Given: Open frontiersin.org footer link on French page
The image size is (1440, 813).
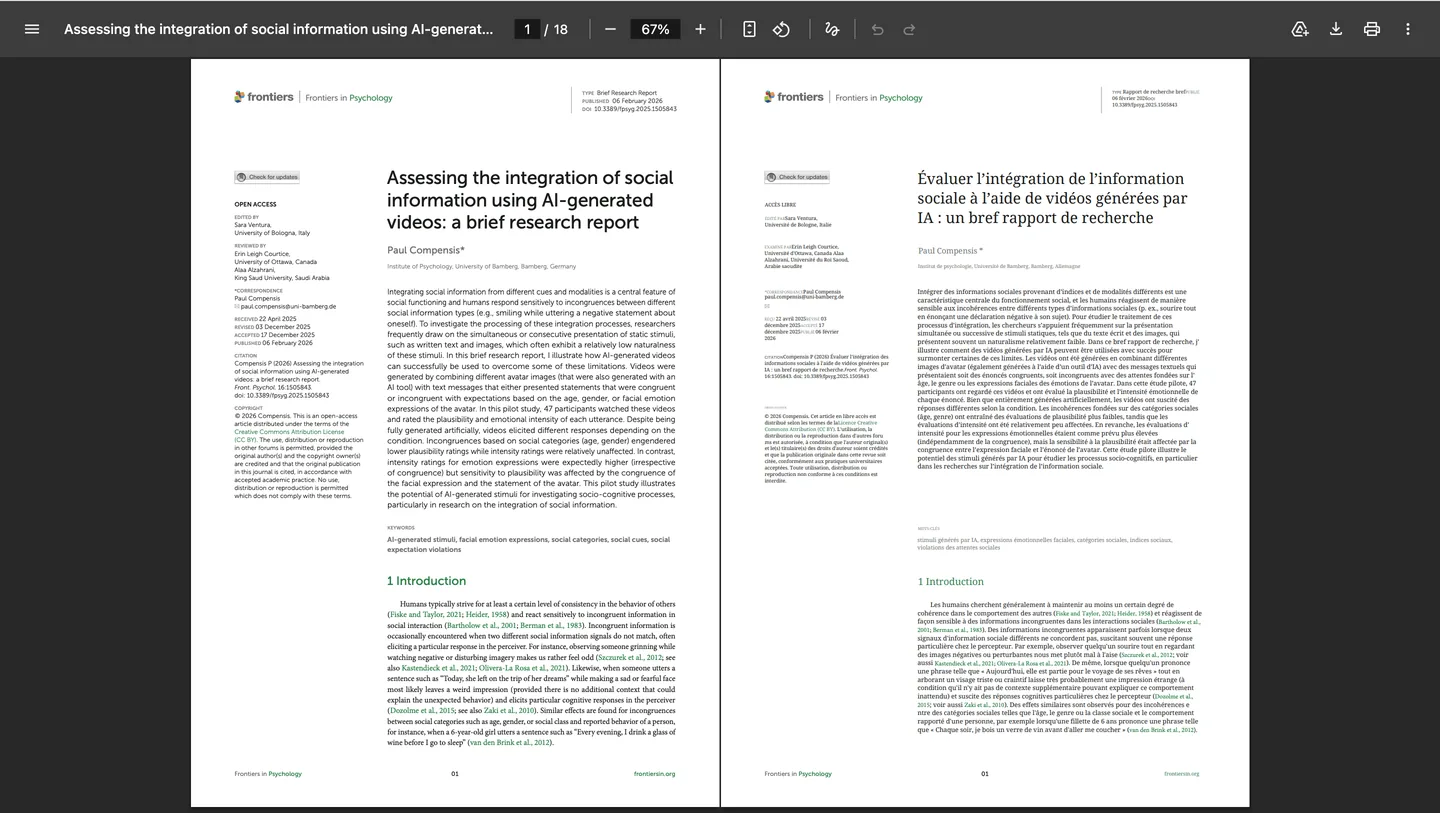Looking at the screenshot, I should pyautogui.click(x=1181, y=773).
